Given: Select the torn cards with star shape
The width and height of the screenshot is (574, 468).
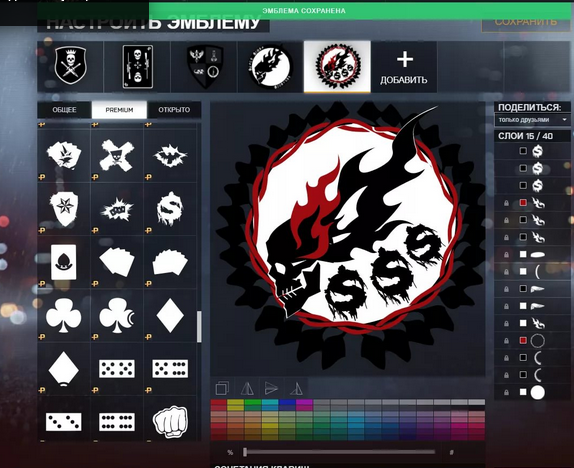Looking at the screenshot, I should click(x=64, y=156).
